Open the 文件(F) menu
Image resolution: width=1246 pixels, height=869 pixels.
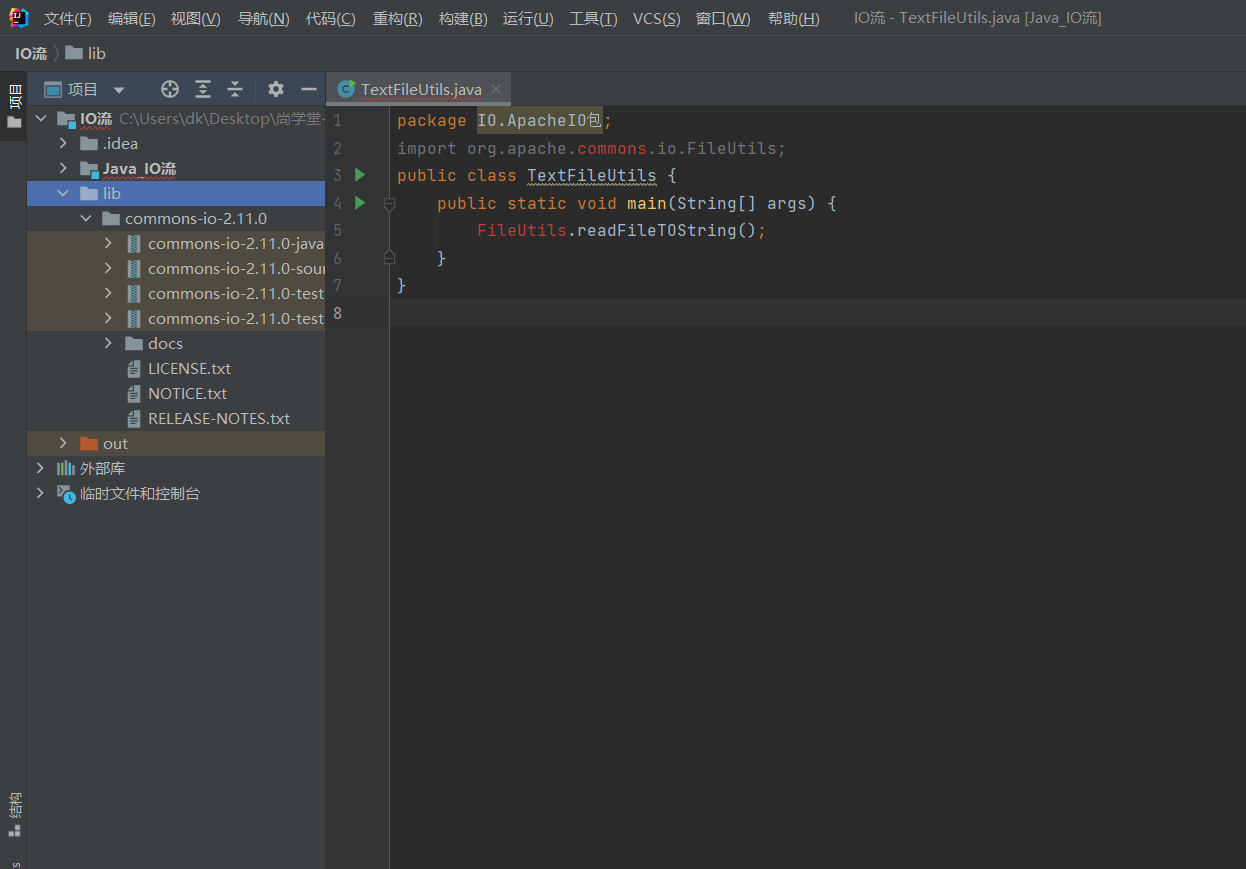pos(68,19)
